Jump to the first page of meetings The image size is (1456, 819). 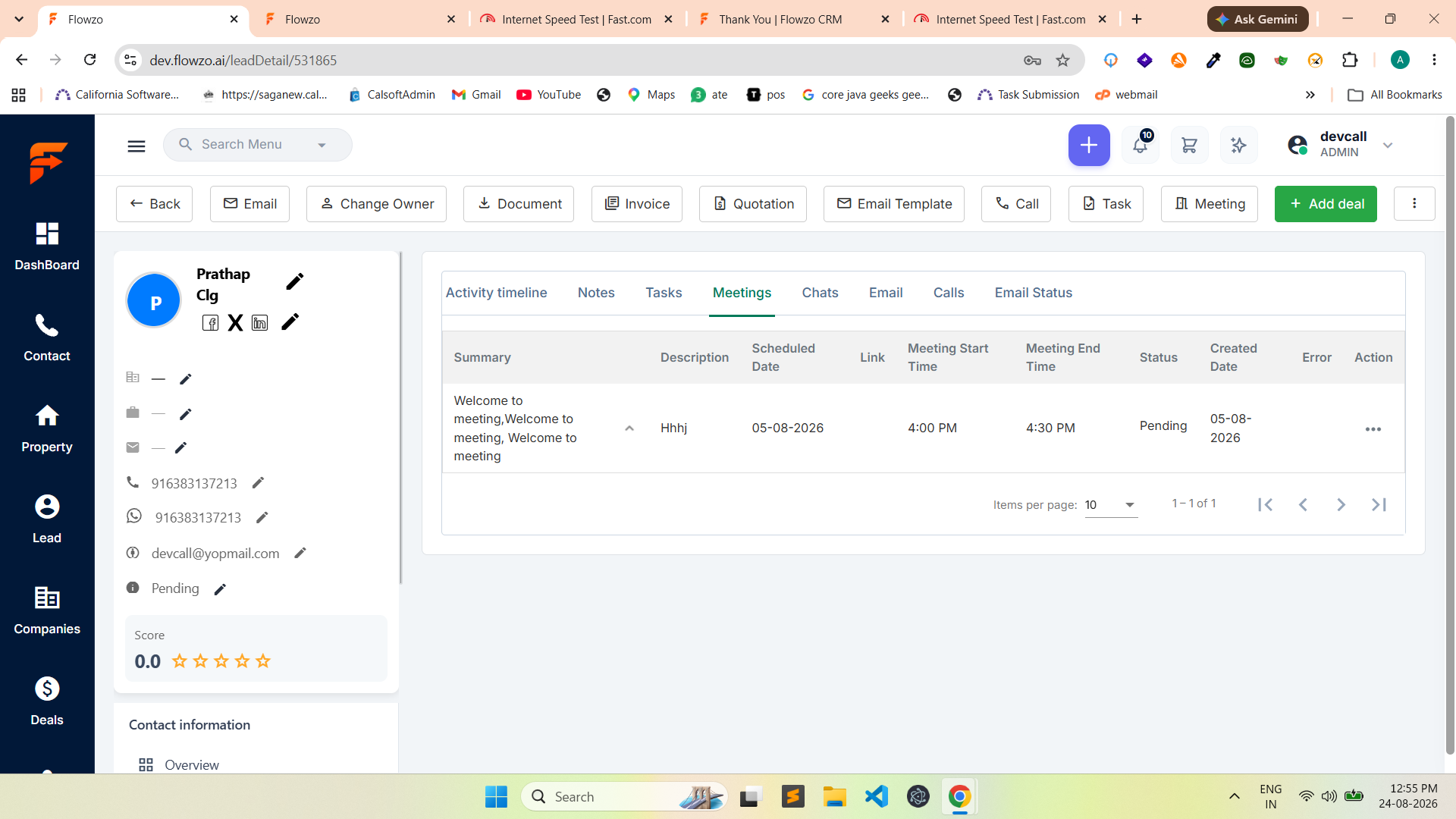click(x=1265, y=505)
